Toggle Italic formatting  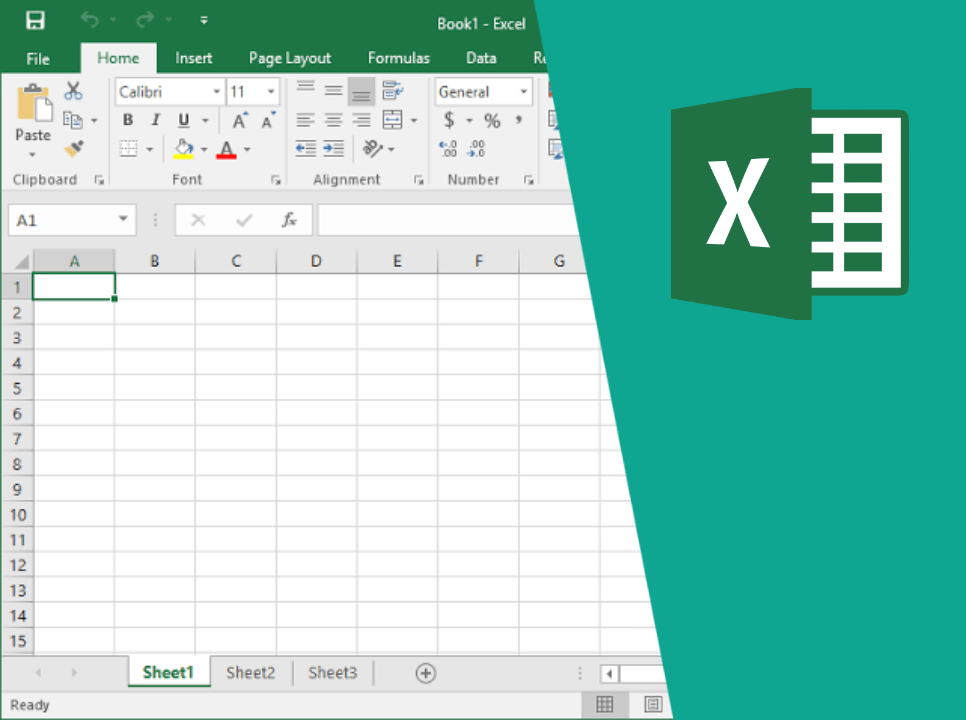[x=155, y=121]
